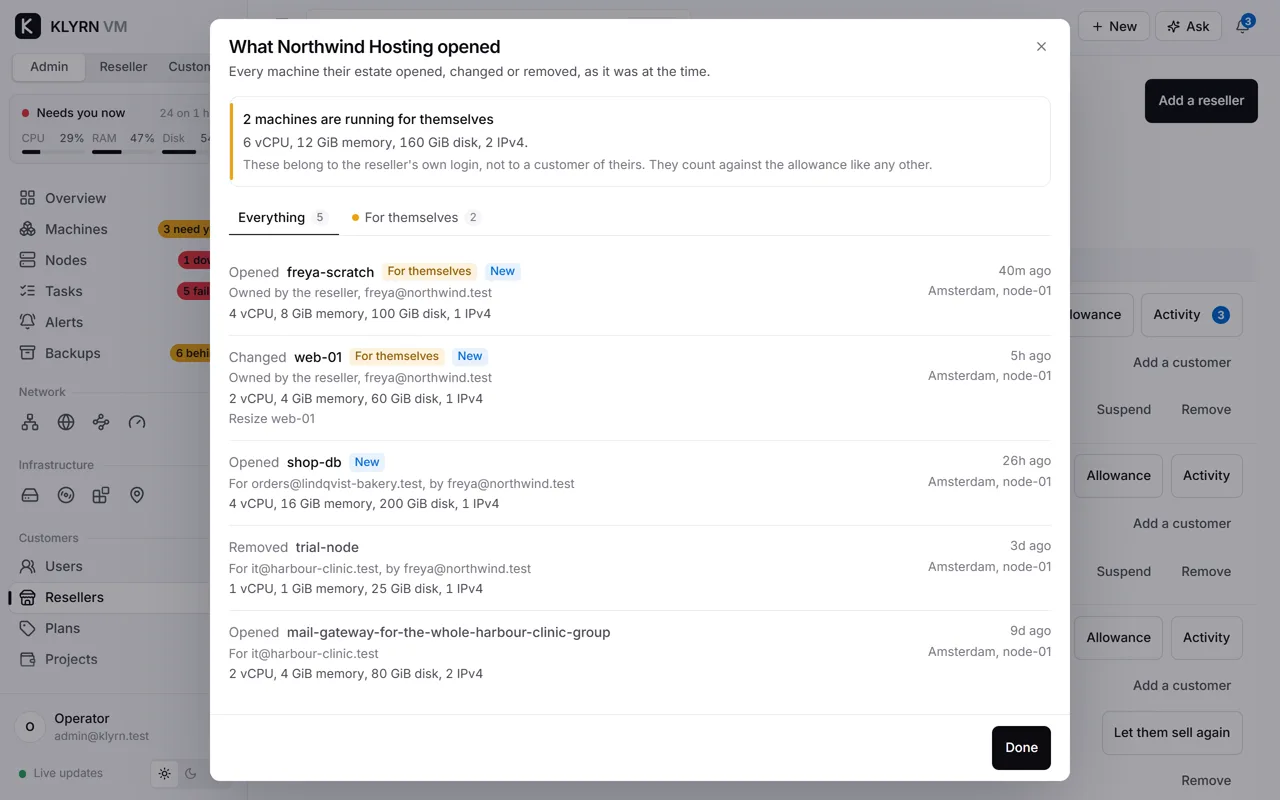The width and height of the screenshot is (1280, 800).
Task: Click the Add a reseller button
Action: pyautogui.click(x=1201, y=101)
